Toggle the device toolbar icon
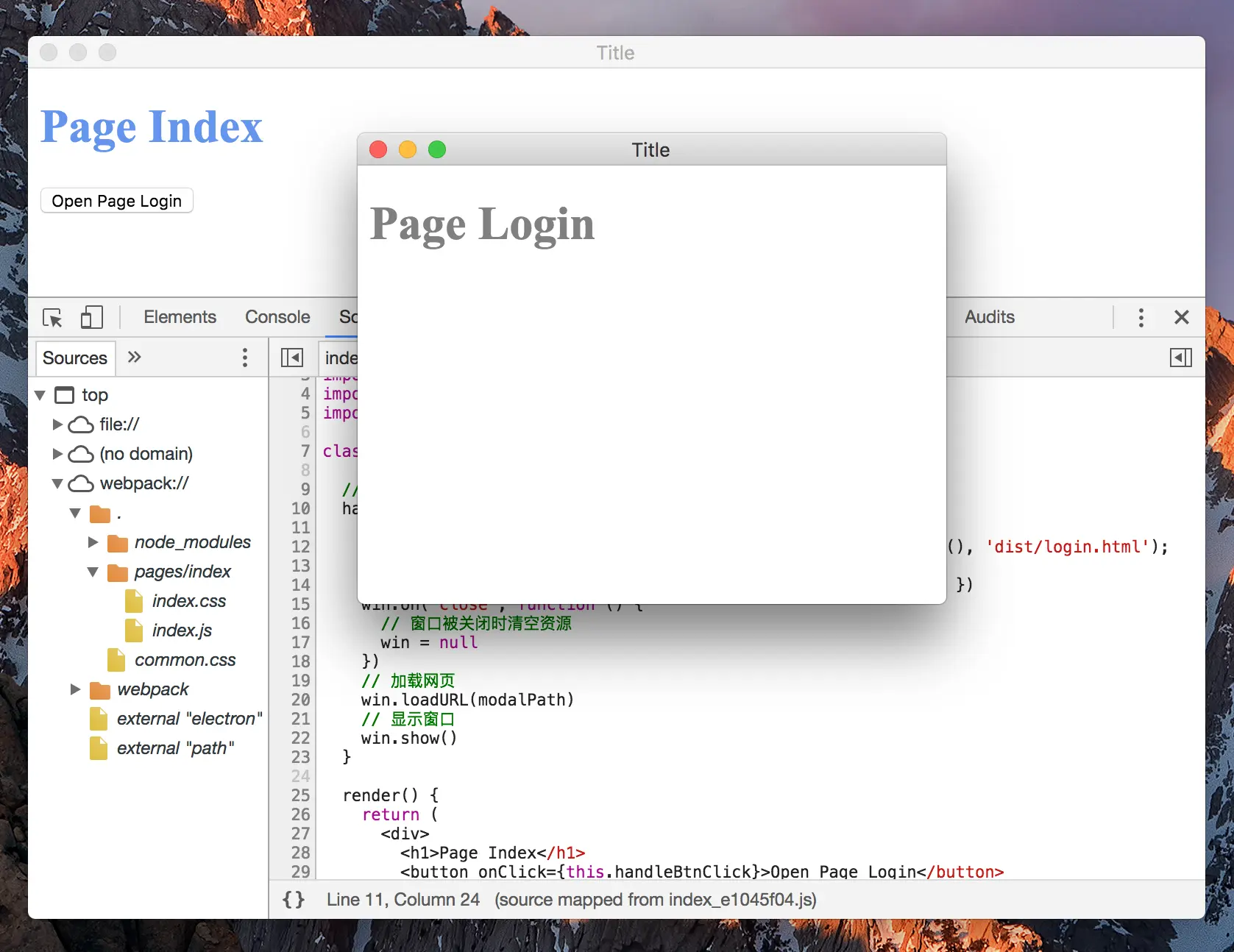 91,317
